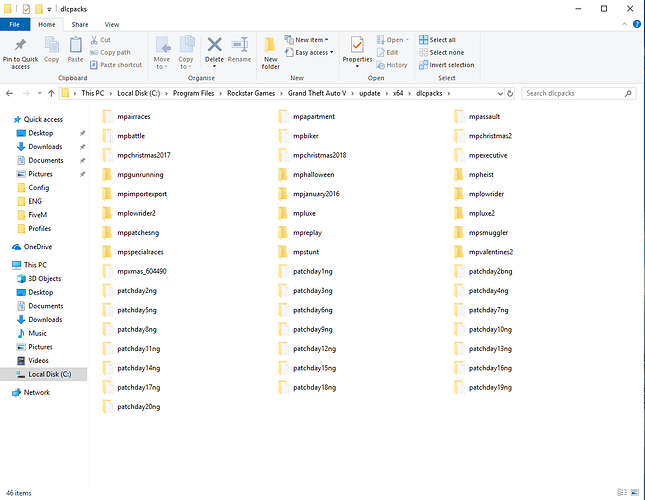This screenshot has height=500, width=645.
Task: Open the mpheist folder icon
Action: pos(459,175)
